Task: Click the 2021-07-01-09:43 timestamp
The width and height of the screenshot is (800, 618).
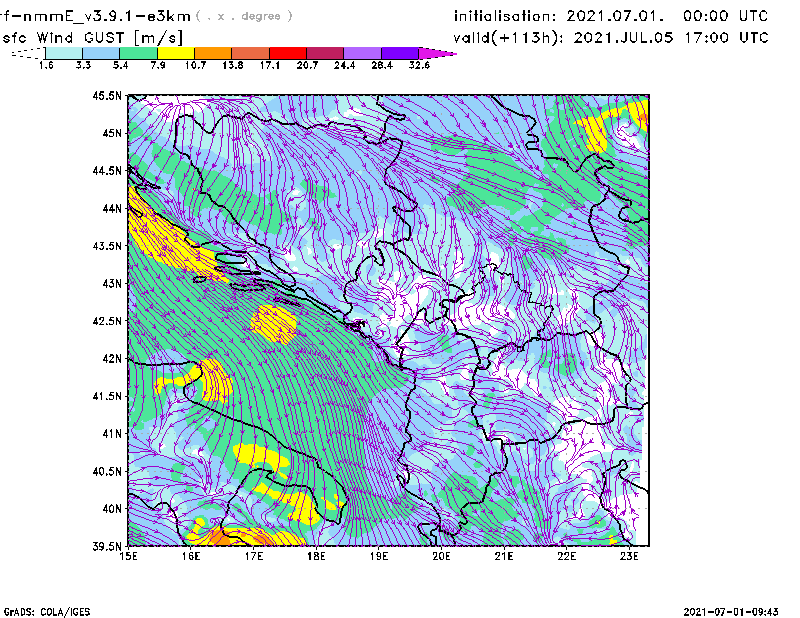Action: 731,612
